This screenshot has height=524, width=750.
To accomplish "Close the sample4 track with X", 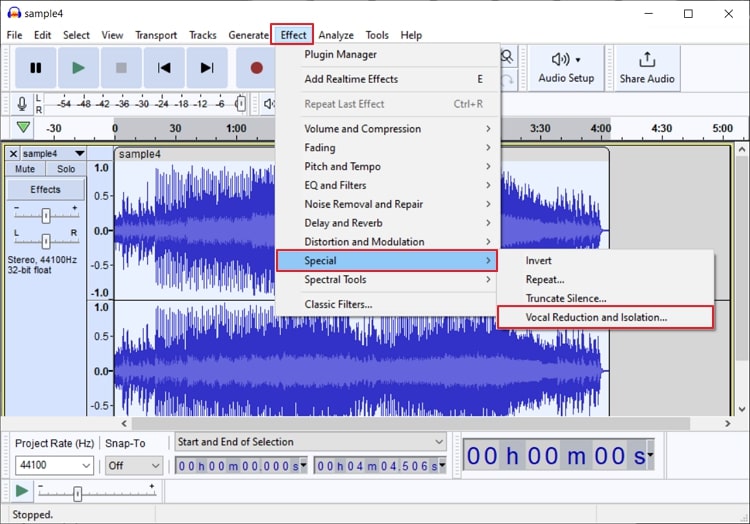I will point(13,154).
